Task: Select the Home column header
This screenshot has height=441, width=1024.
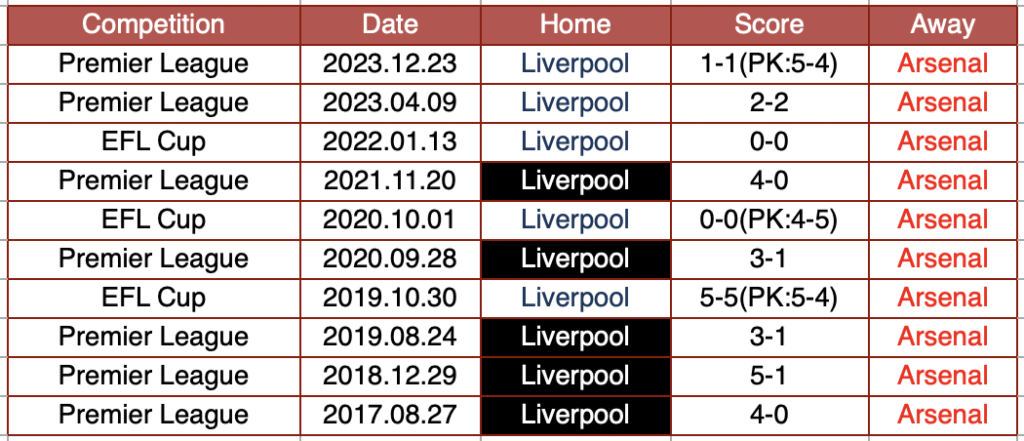Action: [575, 25]
